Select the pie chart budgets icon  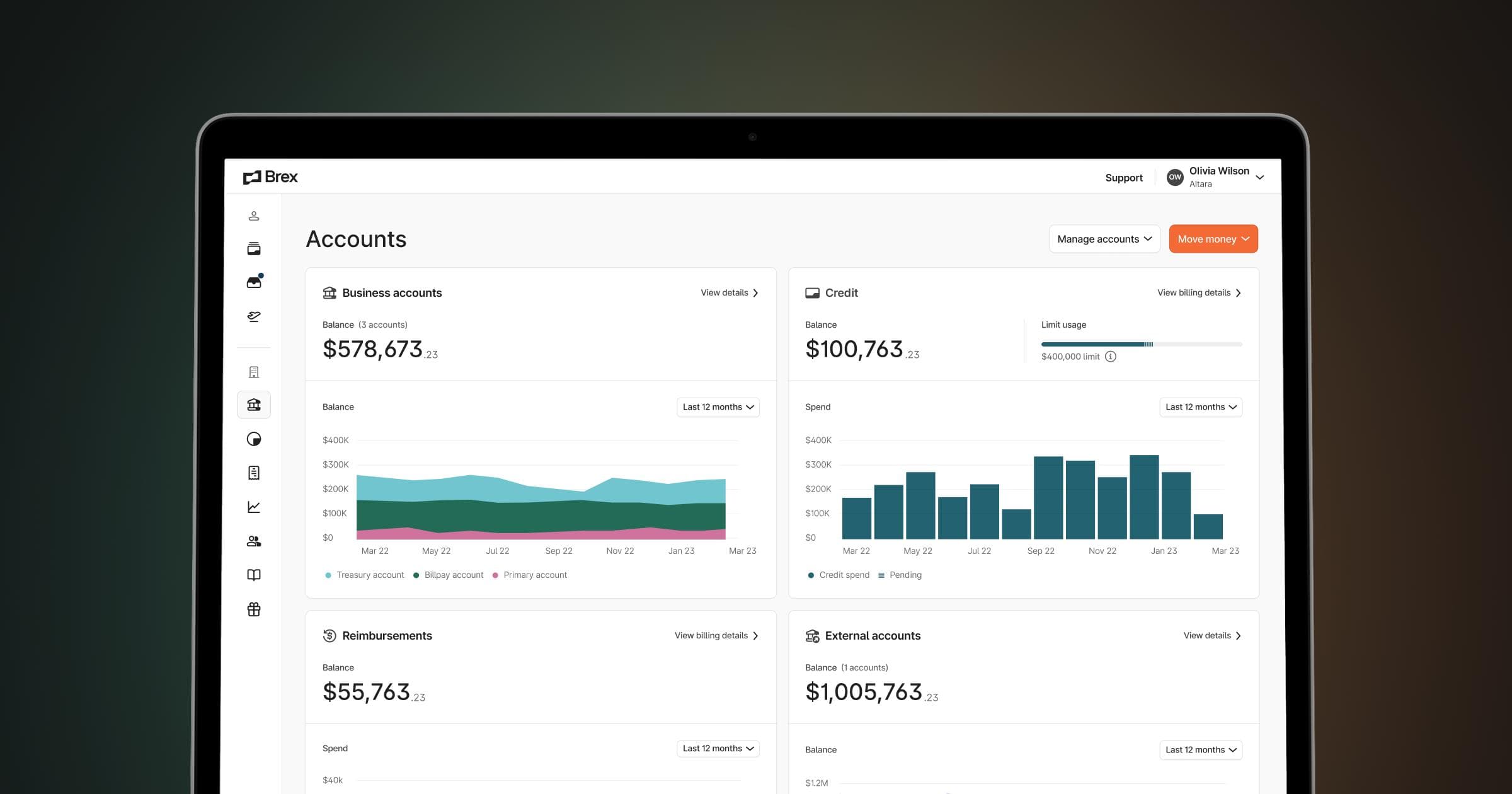click(254, 439)
